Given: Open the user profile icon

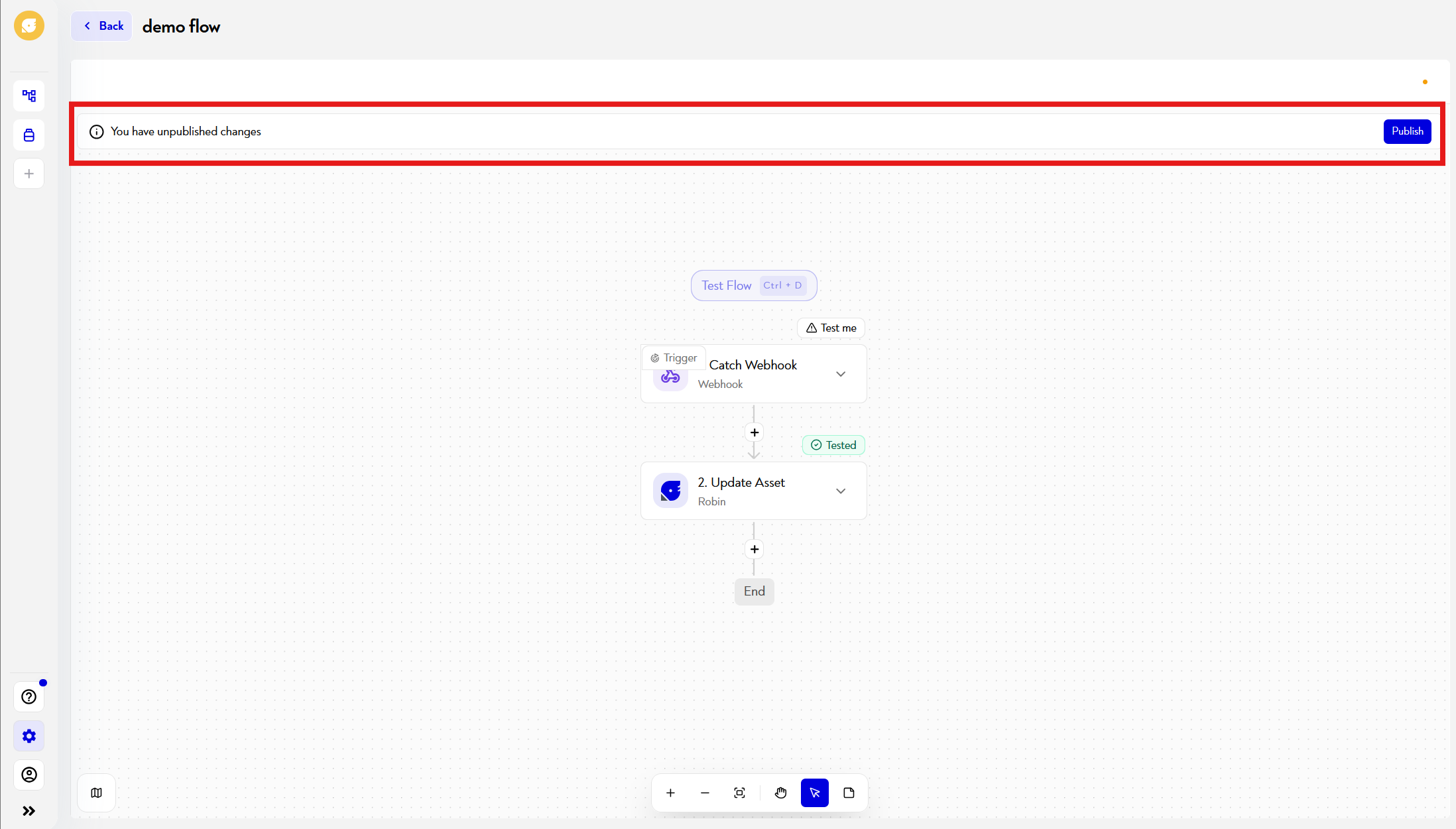Looking at the screenshot, I should click(29, 775).
